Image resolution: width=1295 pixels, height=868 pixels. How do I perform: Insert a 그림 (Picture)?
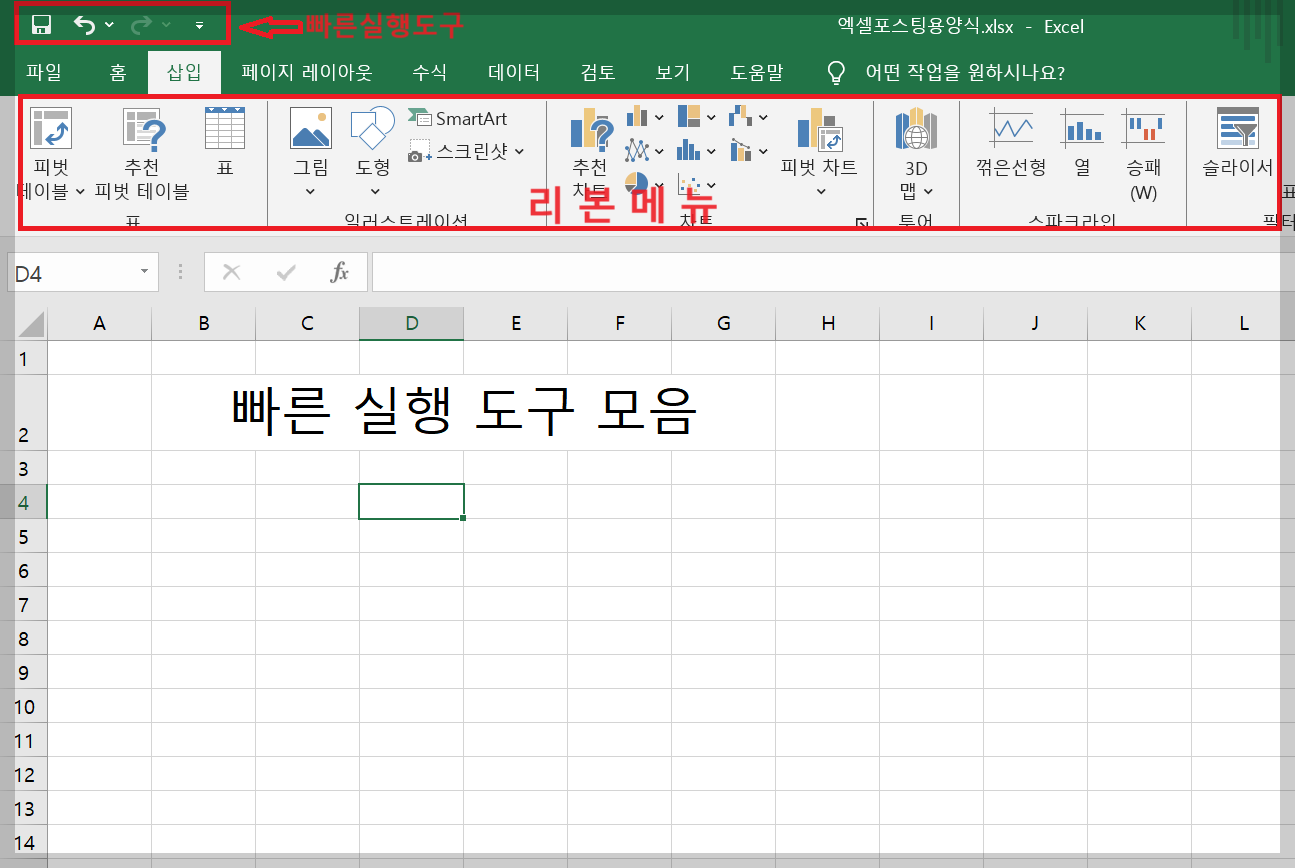coord(310,145)
